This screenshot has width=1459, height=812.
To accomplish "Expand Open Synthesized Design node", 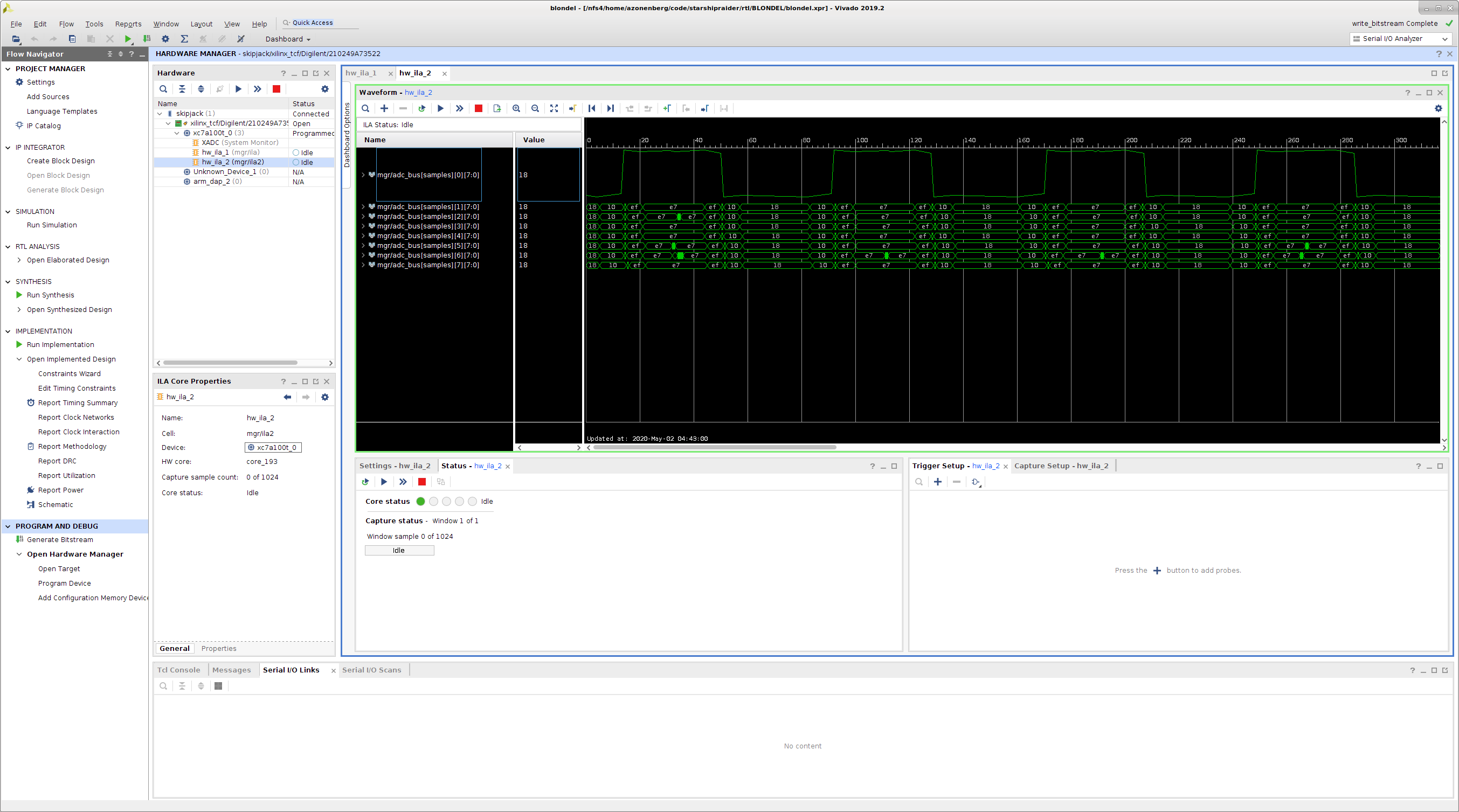I will point(19,310).
